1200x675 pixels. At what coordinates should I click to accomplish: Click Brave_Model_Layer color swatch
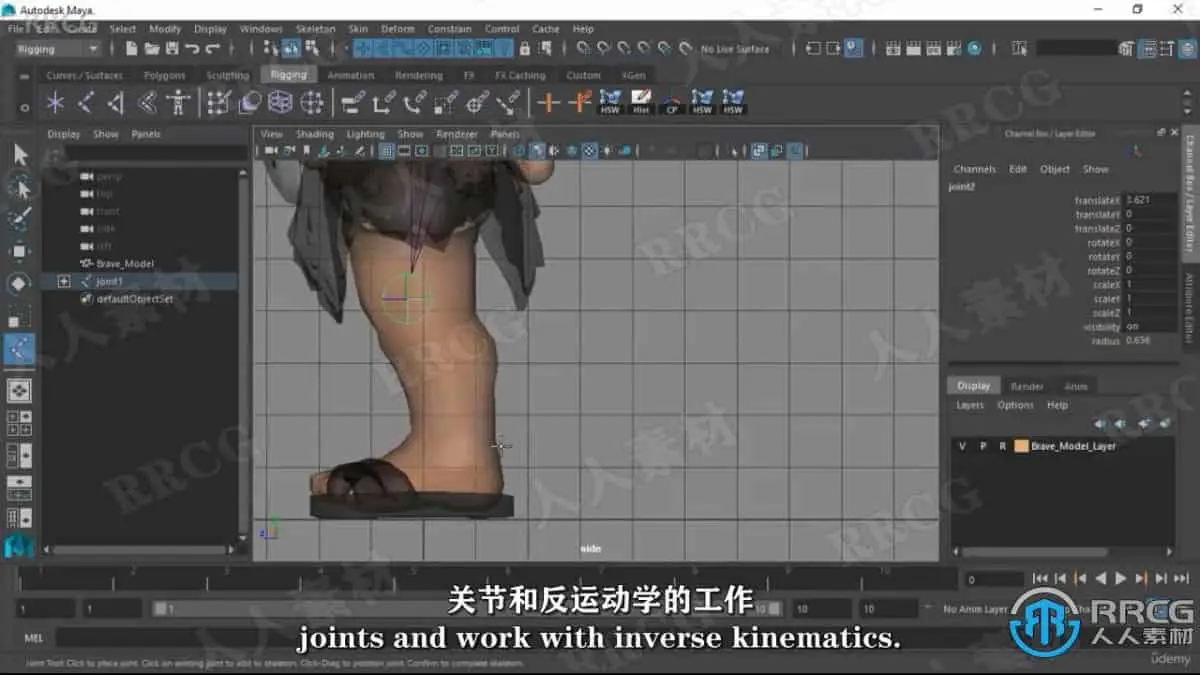(x=1021, y=446)
